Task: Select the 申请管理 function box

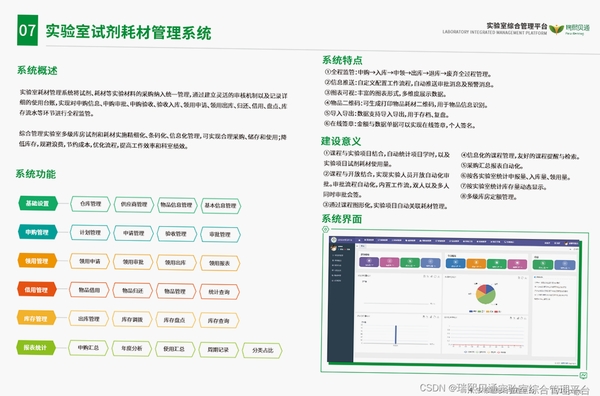Action: click(x=134, y=233)
